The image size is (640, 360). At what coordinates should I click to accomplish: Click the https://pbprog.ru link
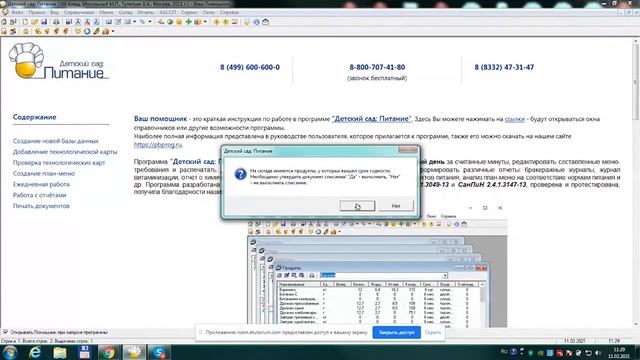(158, 144)
